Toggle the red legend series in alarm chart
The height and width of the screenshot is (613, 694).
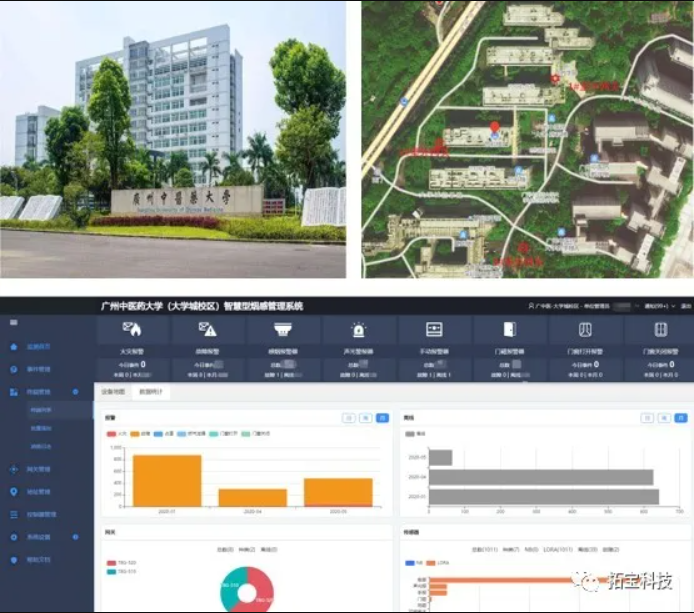pyautogui.click(x=111, y=433)
